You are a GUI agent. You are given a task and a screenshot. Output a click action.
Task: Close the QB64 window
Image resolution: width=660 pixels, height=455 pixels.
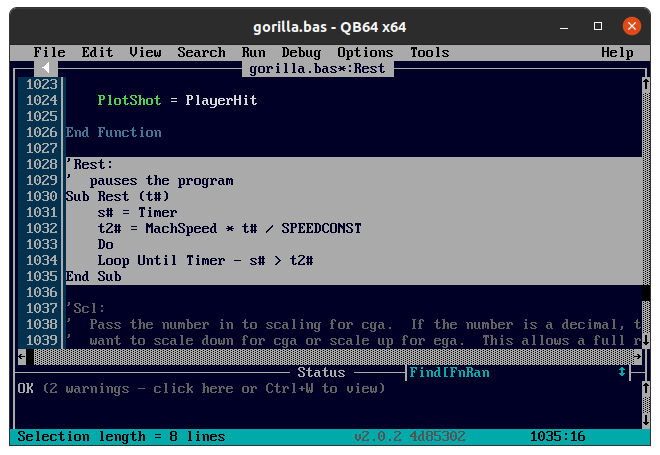point(632,26)
